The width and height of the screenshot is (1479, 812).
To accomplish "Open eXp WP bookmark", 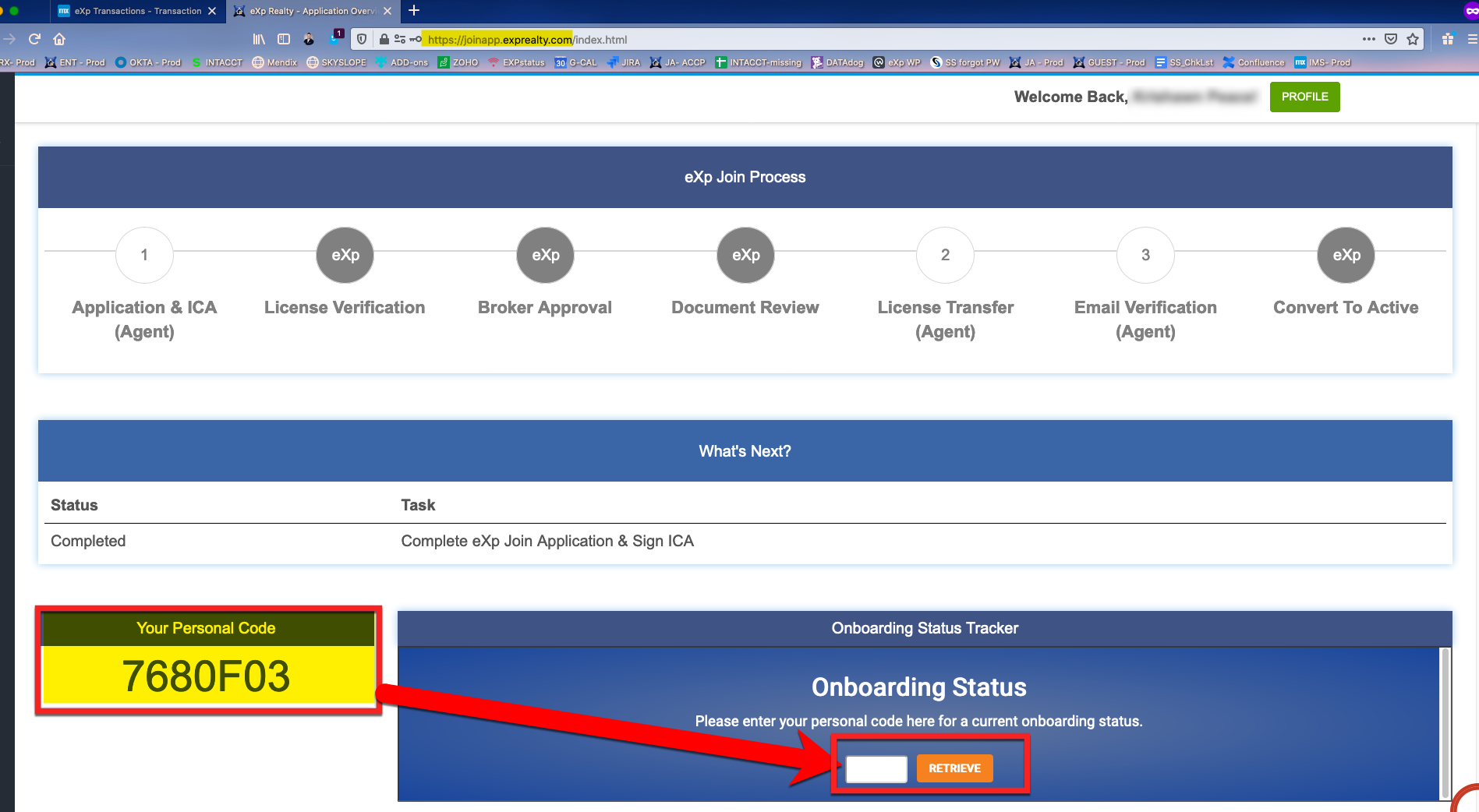I will [897, 62].
